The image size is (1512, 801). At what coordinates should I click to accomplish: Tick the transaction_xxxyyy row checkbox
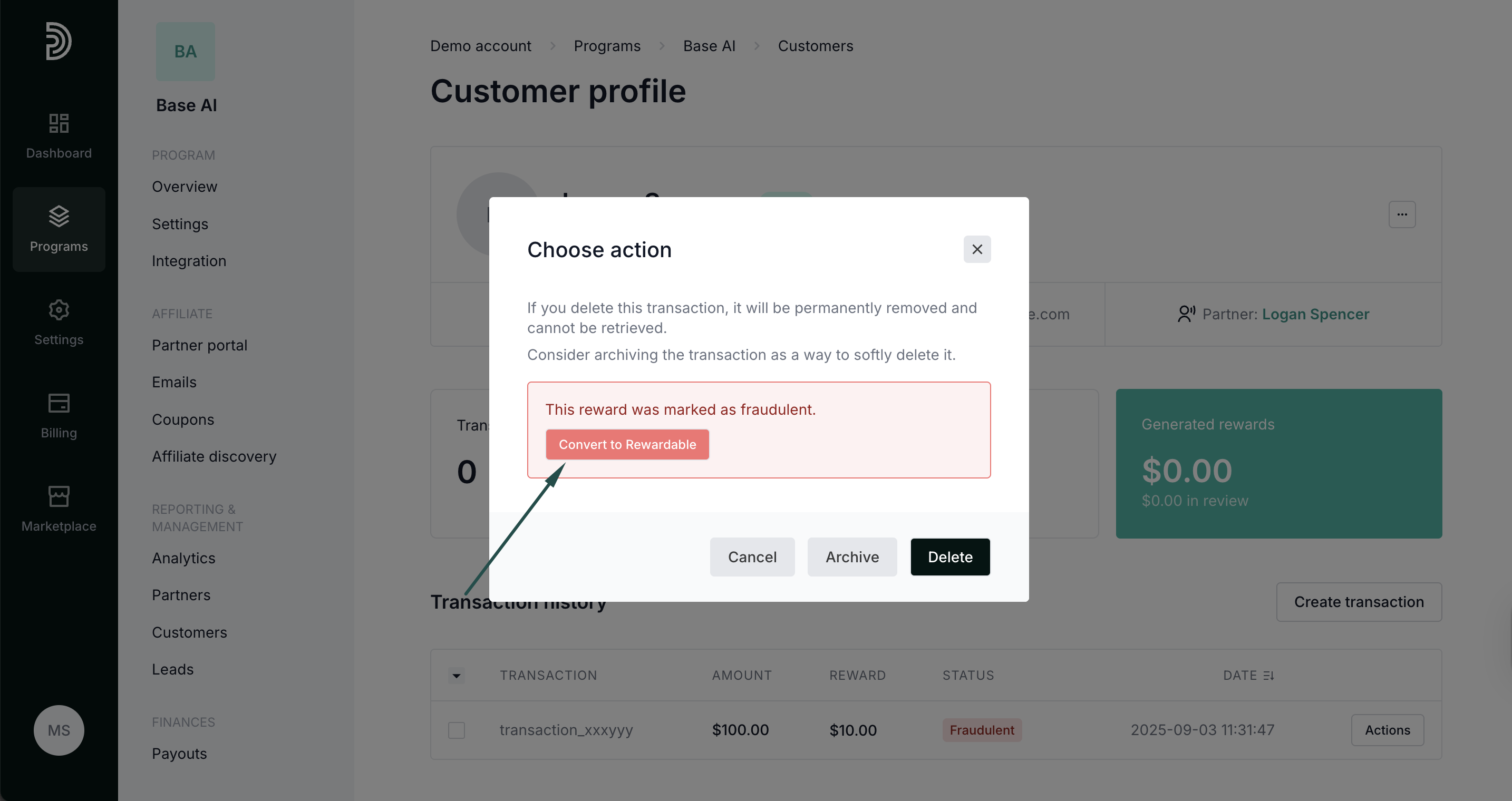tap(457, 730)
